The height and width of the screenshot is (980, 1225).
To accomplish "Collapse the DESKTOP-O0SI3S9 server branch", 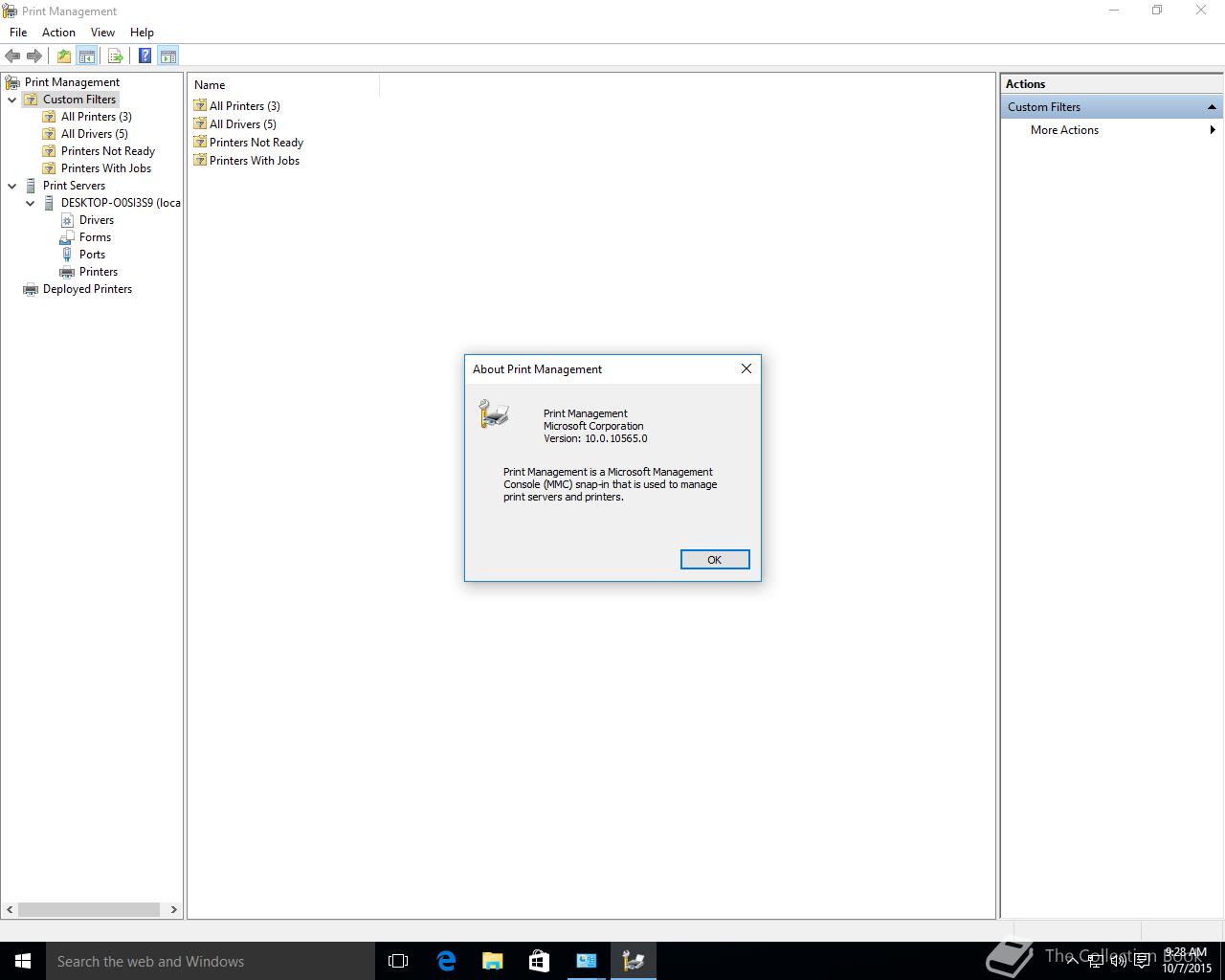I will click(31, 203).
